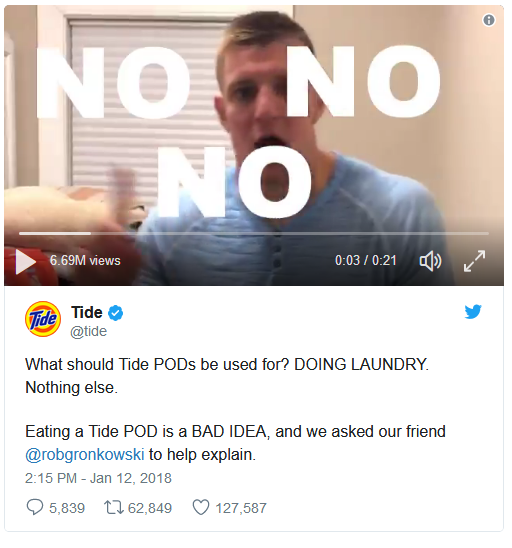512x548 pixels.
Task: Play the Tide video
Action: pos(26,261)
